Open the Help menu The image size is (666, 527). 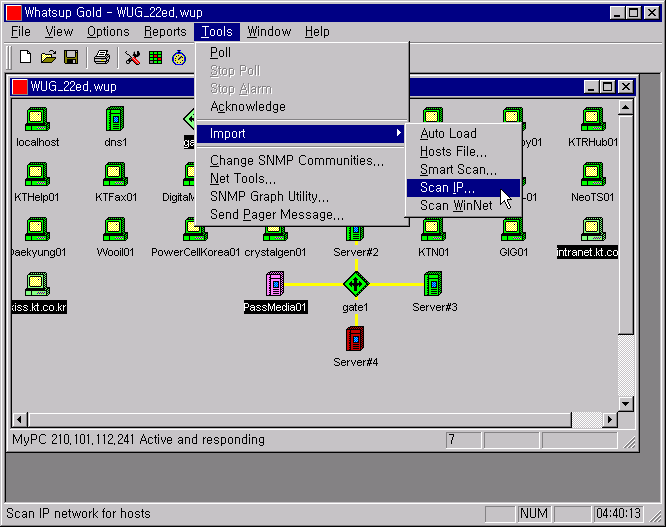point(317,32)
